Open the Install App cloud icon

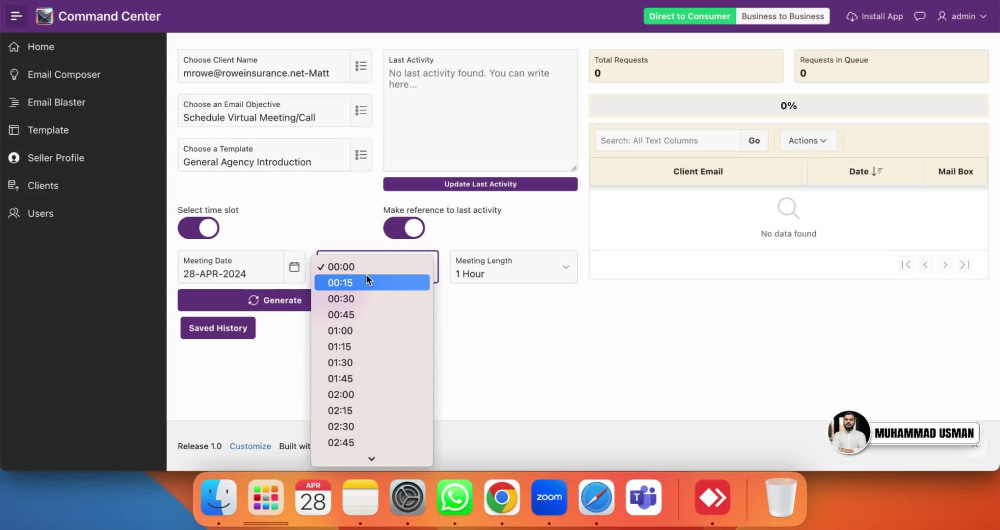pos(852,17)
